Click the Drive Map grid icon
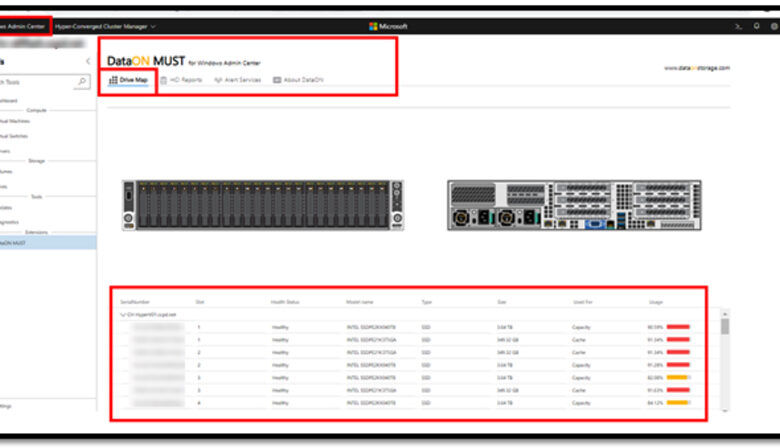Viewport: 780px width, 448px height. tap(113, 80)
